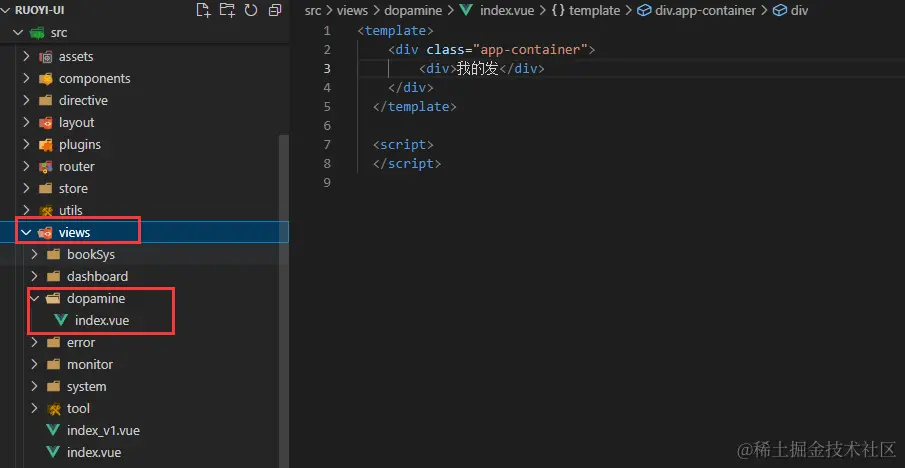This screenshot has width=905, height=468.
Task: Click the utils folder name
Action: point(70,210)
